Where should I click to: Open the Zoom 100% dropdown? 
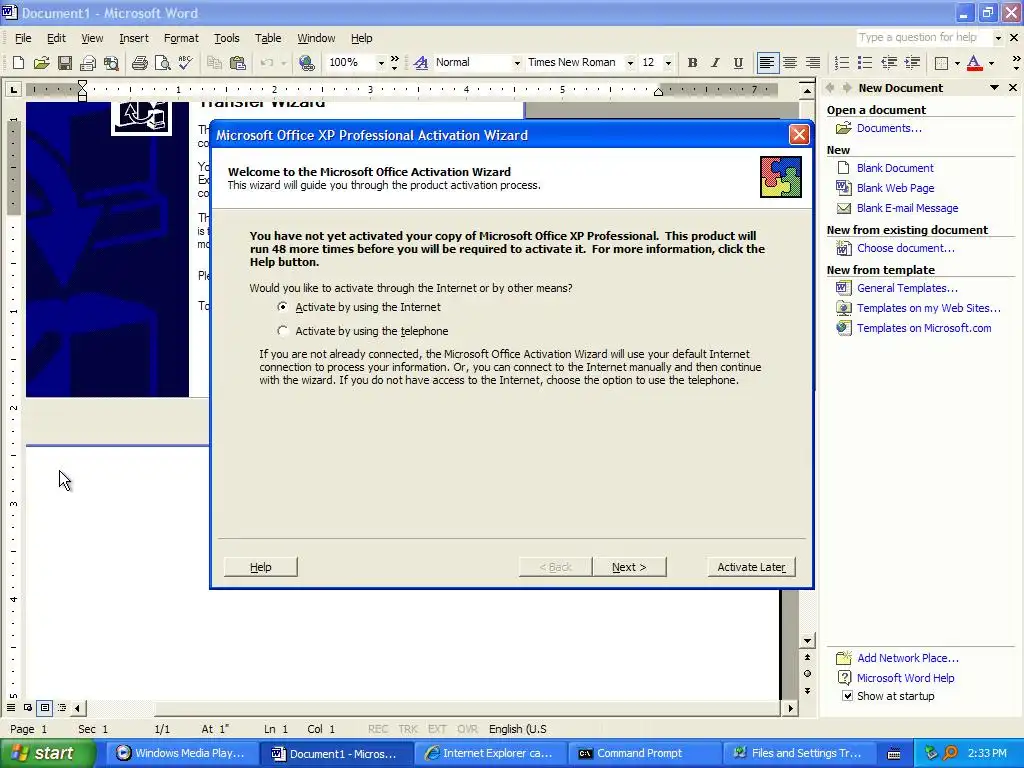[381, 63]
